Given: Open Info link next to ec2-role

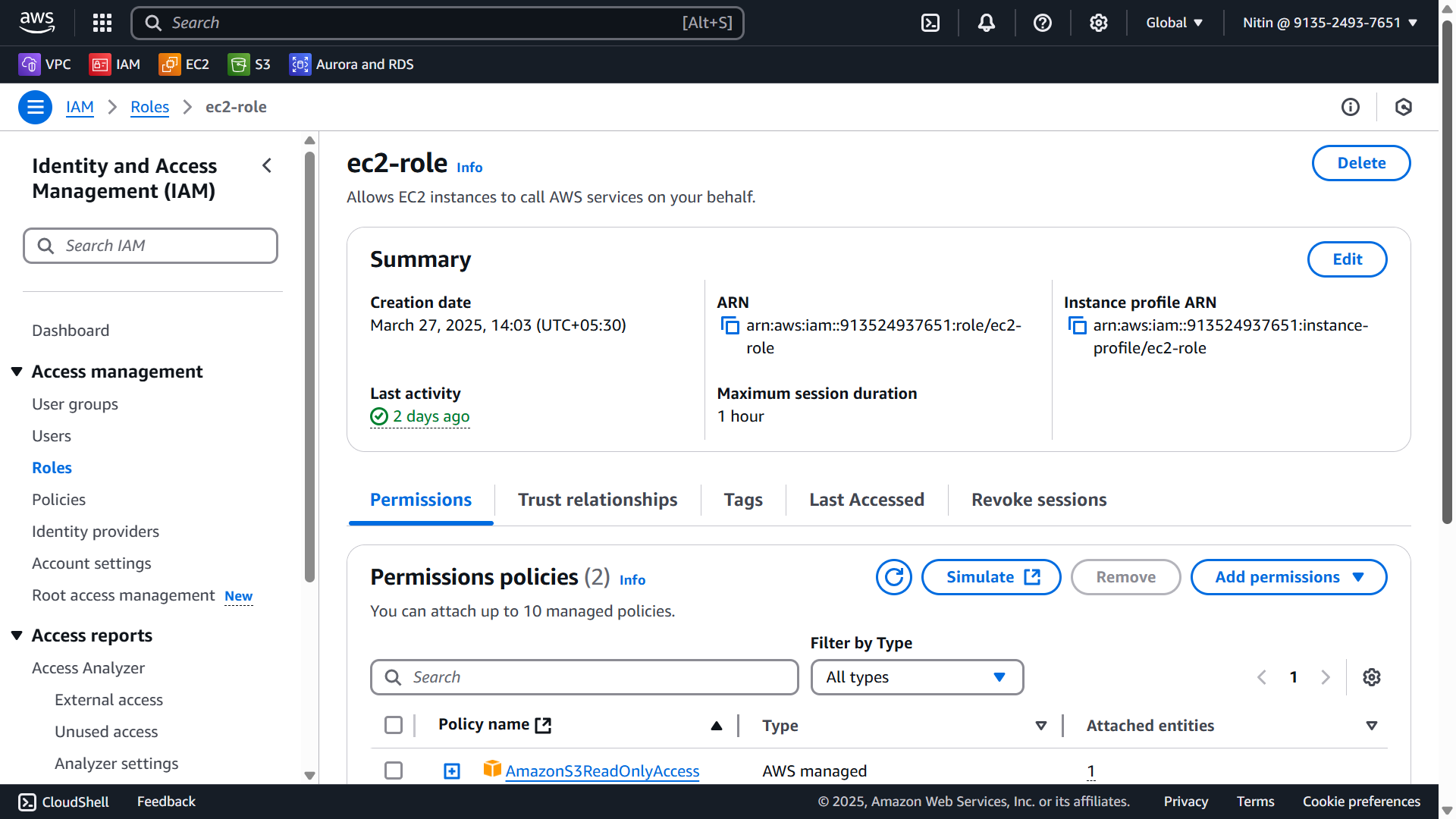Looking at the screenshot, I should [x=469, y=168].
